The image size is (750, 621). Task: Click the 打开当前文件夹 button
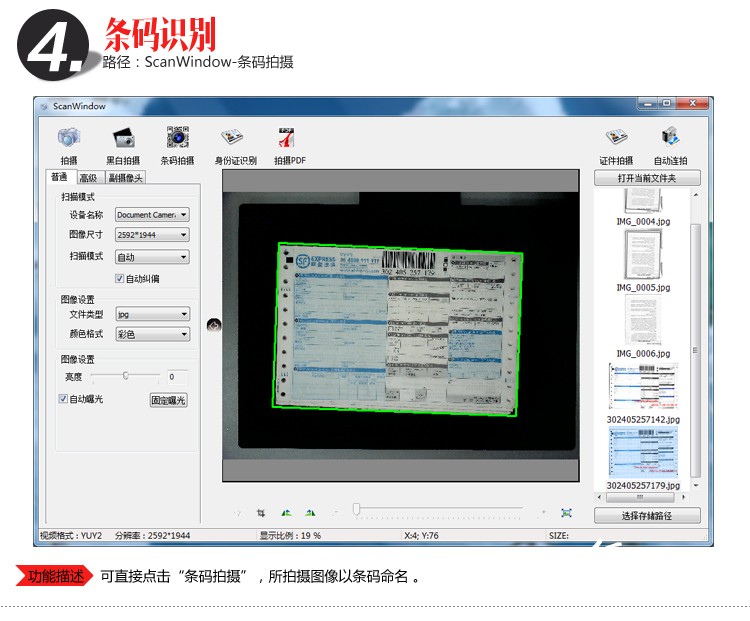(x=647, y=178)
